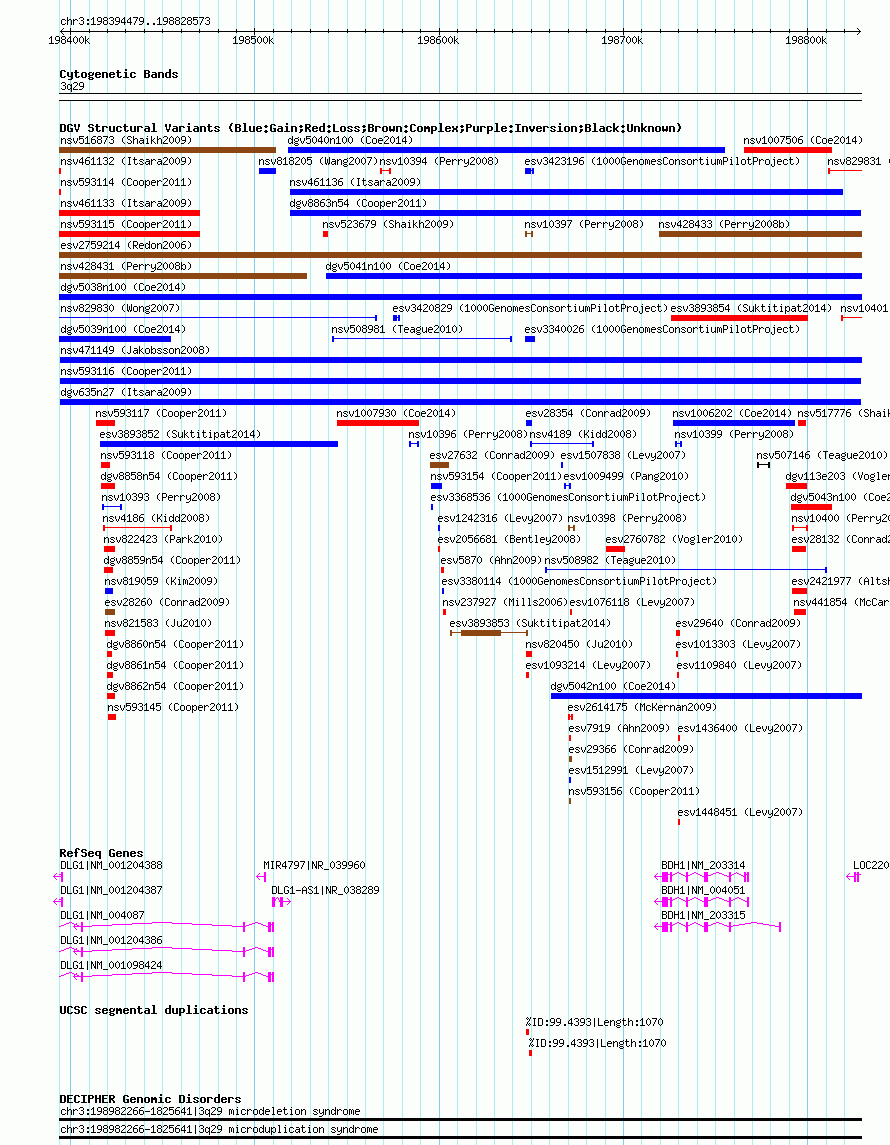The image size is (890, 1145).
Task: Click nsv829830 (Wong2007) variant label
Action: pyautogui.click(x=120, y=308)
